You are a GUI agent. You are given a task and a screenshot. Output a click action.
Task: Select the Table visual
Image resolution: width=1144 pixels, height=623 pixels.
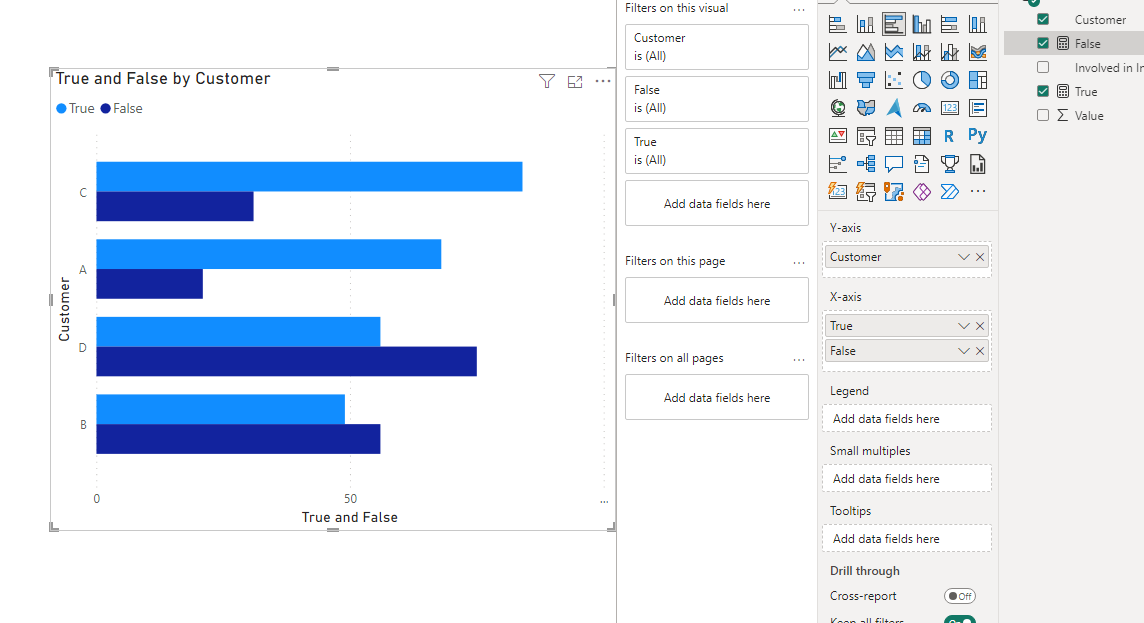pos(894,136)
